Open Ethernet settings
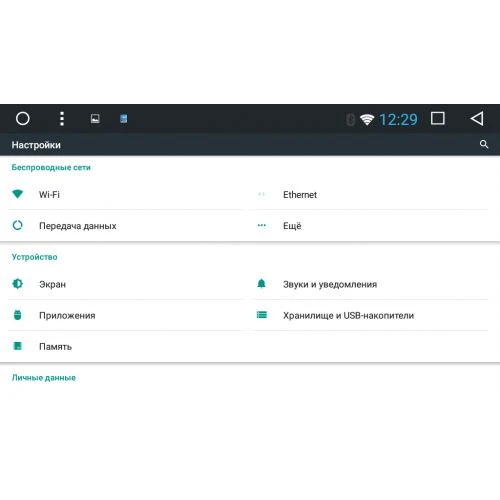The width and height of the screenshot is (500, 500). (x=370, y=194)
